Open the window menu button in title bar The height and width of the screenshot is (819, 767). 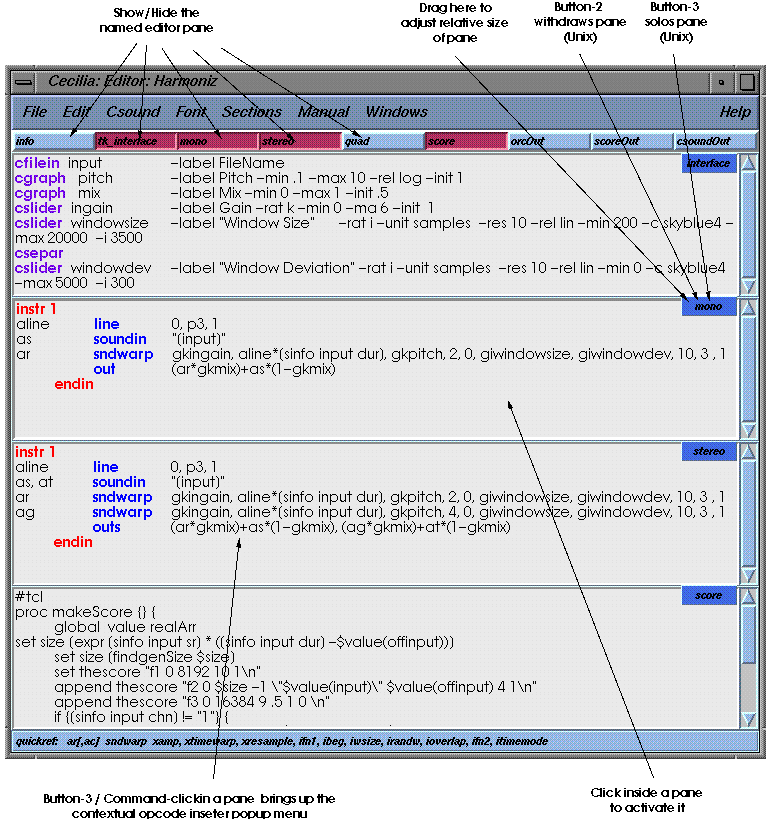tap(25, 81)
